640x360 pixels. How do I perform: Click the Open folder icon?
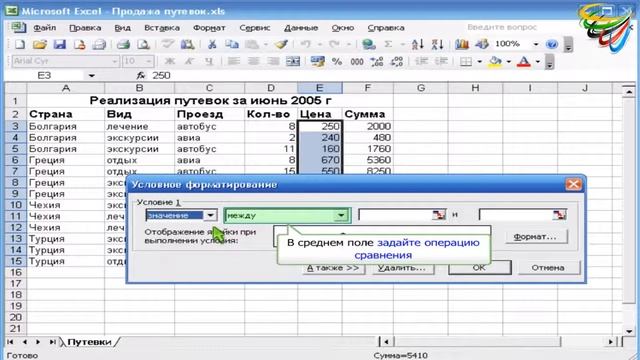point(40,44)
